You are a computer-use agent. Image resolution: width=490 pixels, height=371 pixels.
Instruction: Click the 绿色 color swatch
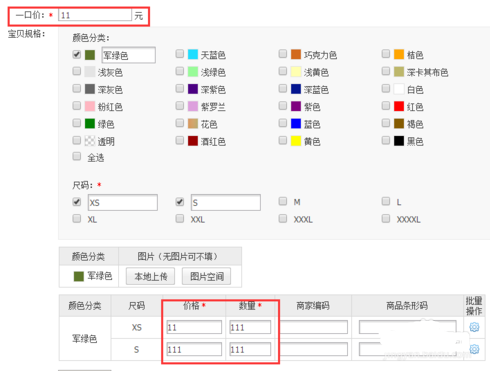tap(90, 124)
